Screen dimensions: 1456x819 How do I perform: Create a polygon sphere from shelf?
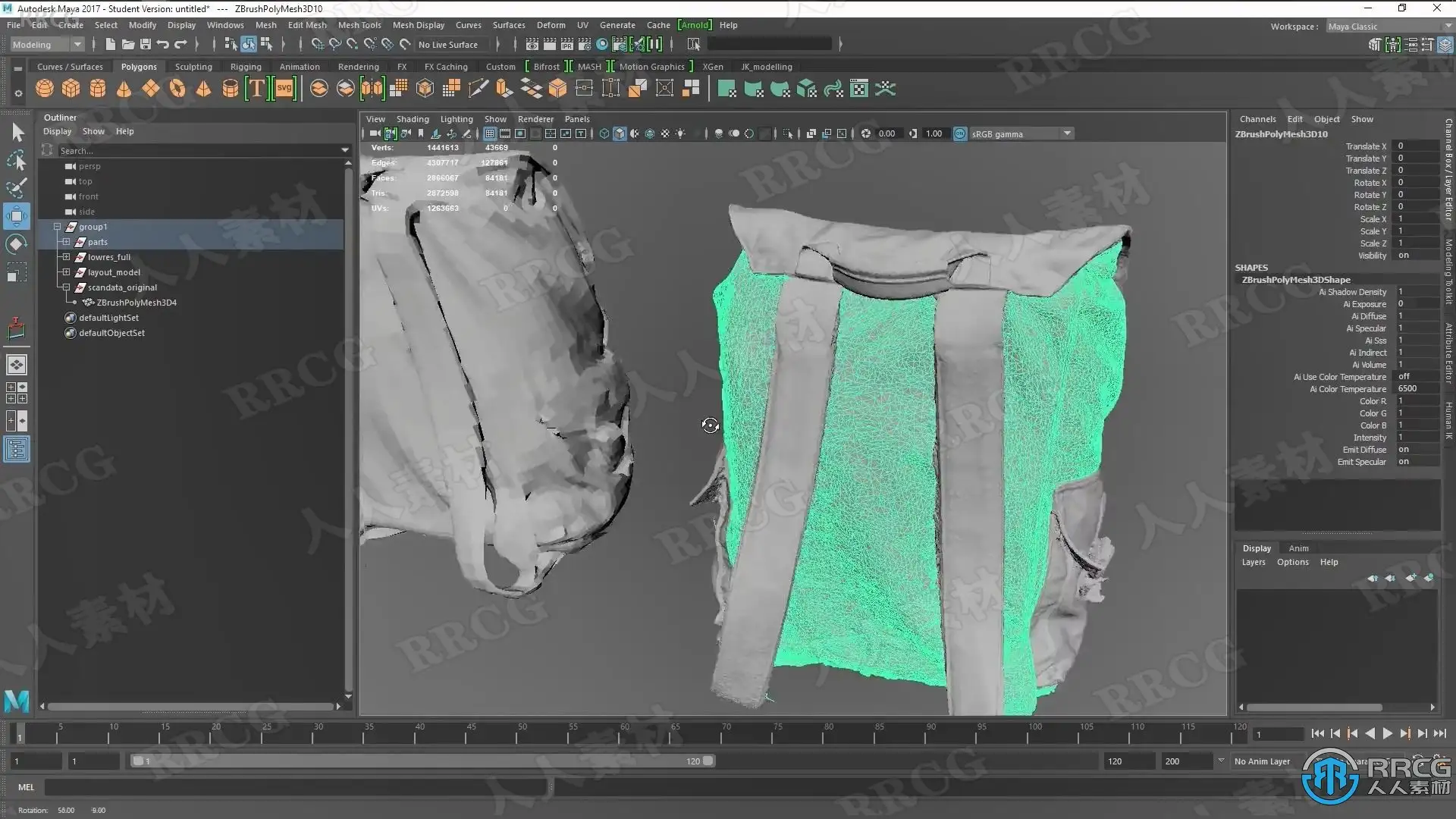tap(45, 89)
